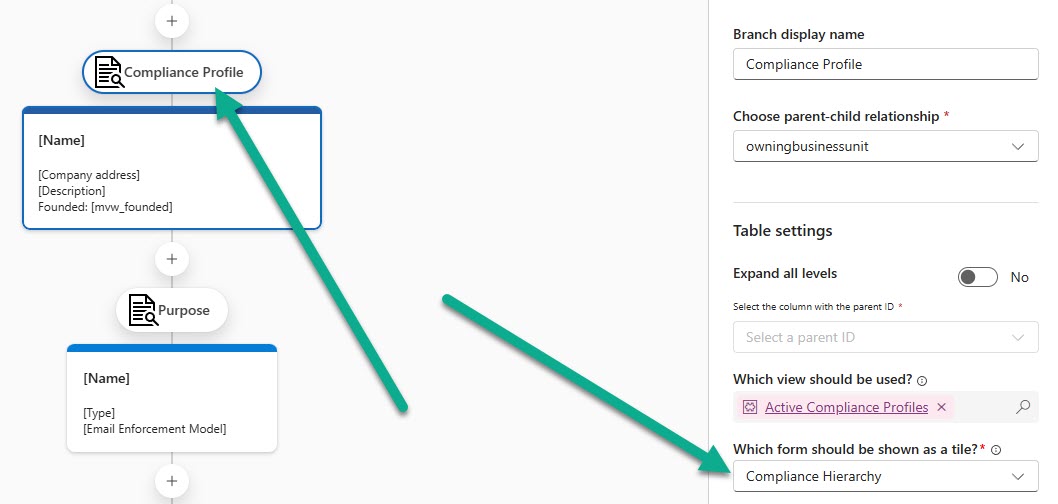The height and width of the screenshot is (504, 1058).
Task: Remove the Active Compliance Profiles view chip
Action: pyautogui.click(x=941, y=407)
